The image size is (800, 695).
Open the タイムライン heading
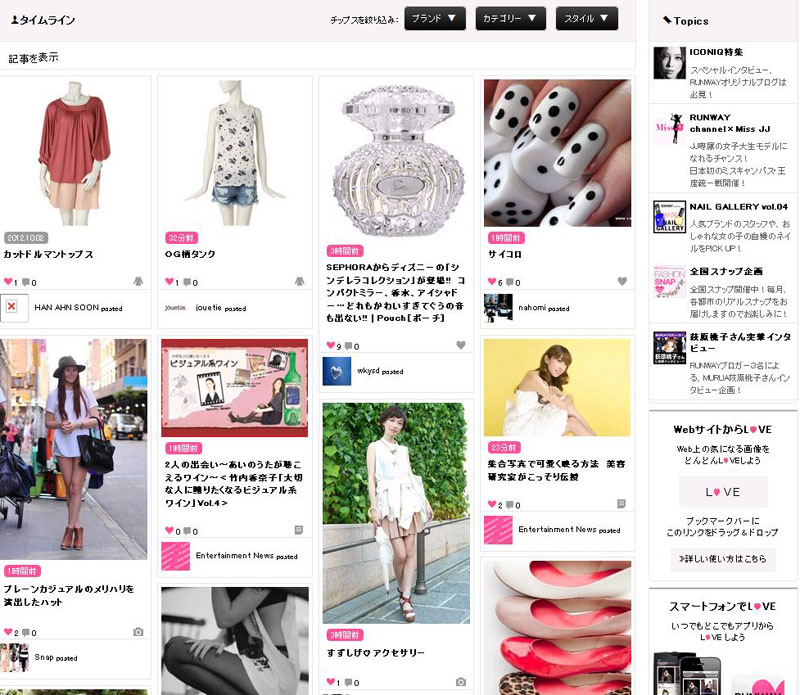coord(43,20)
